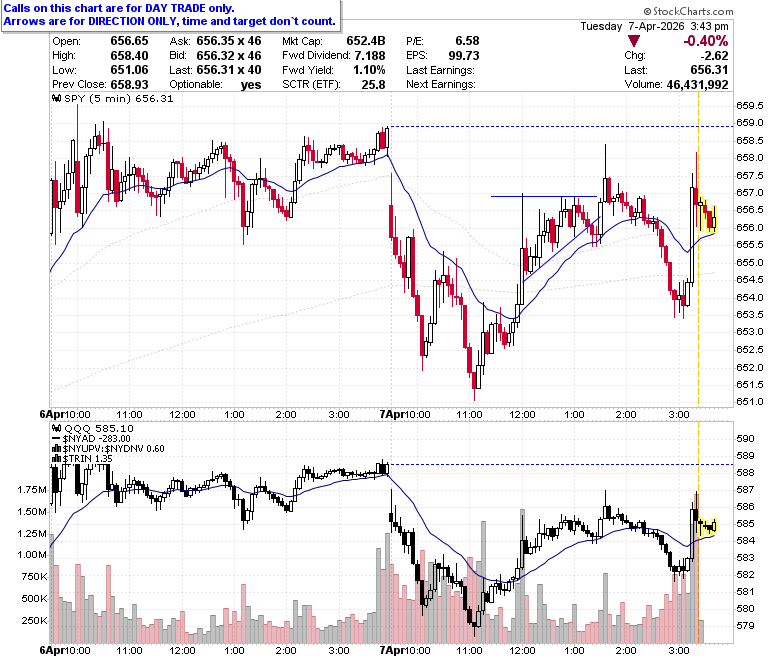Click the -0.40% percent change value

(x=705, y=41)
